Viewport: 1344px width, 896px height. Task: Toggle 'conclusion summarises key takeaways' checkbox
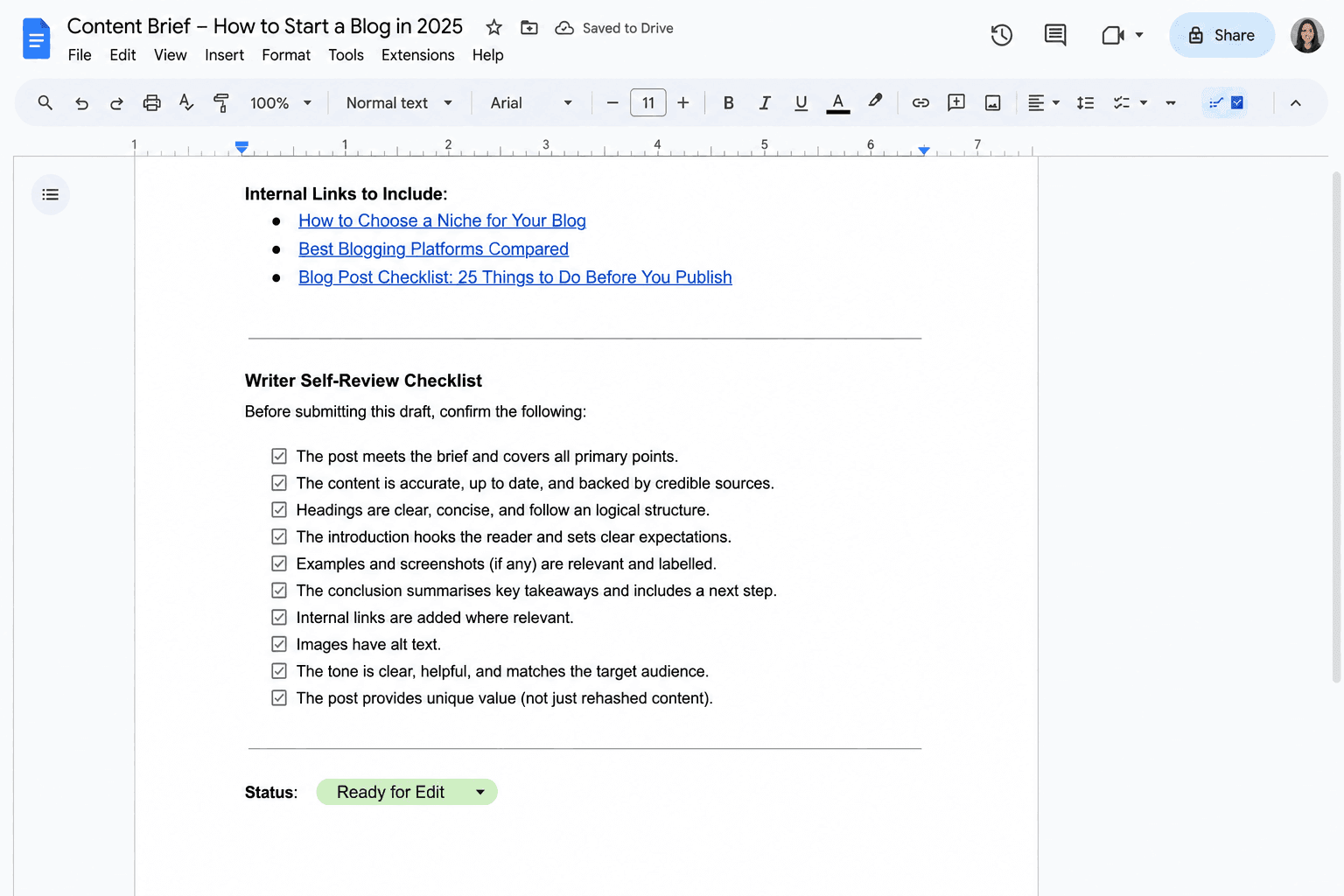pos(279,591)
